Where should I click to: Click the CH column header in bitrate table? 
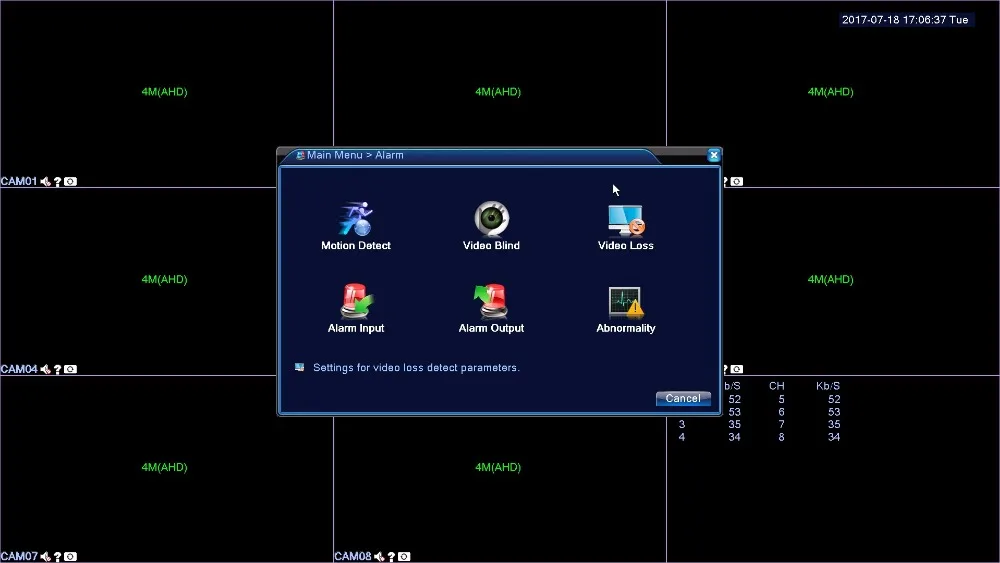coord(776,386)
